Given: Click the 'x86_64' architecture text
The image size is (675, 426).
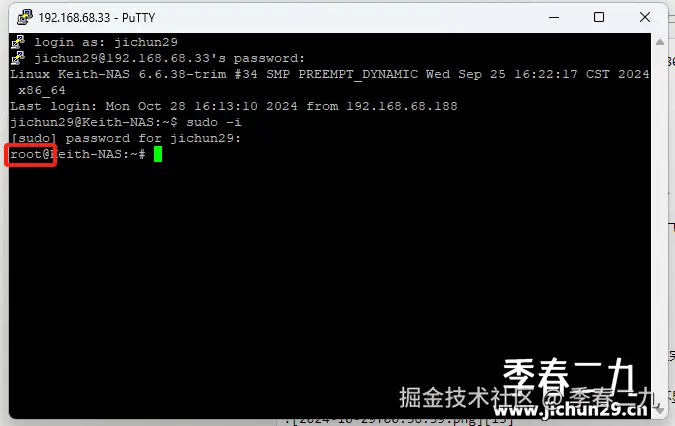Looking at the screenshot, I should point(42,90).
